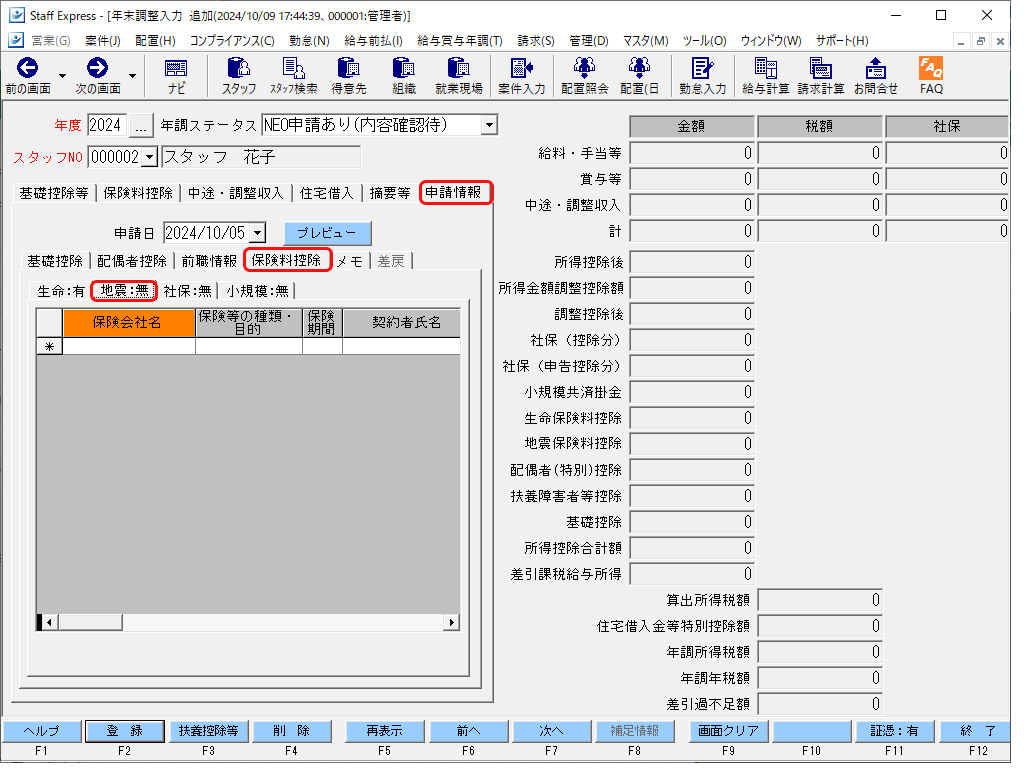Click the grid's horizontal scrollbar thumb

(x=90, y=622)
